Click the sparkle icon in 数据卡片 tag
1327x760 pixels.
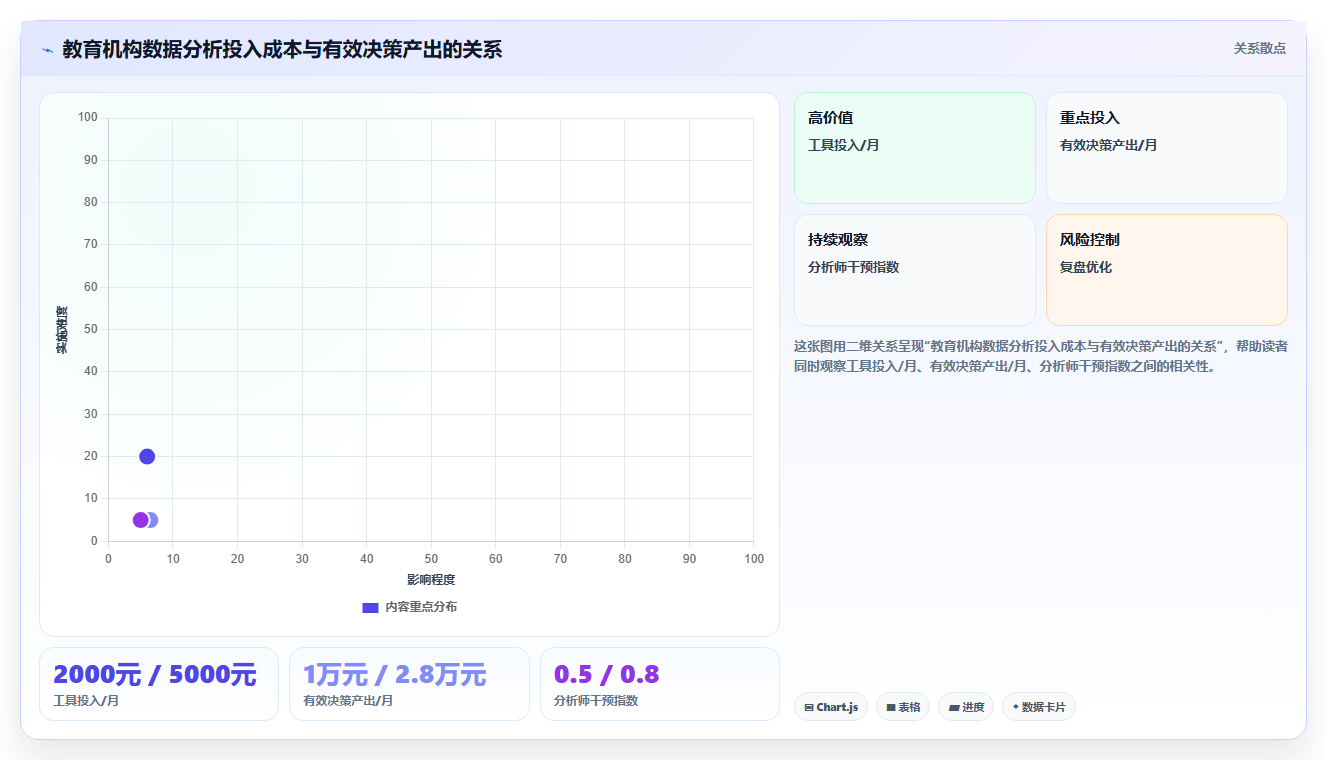(x=1016, y=706)
